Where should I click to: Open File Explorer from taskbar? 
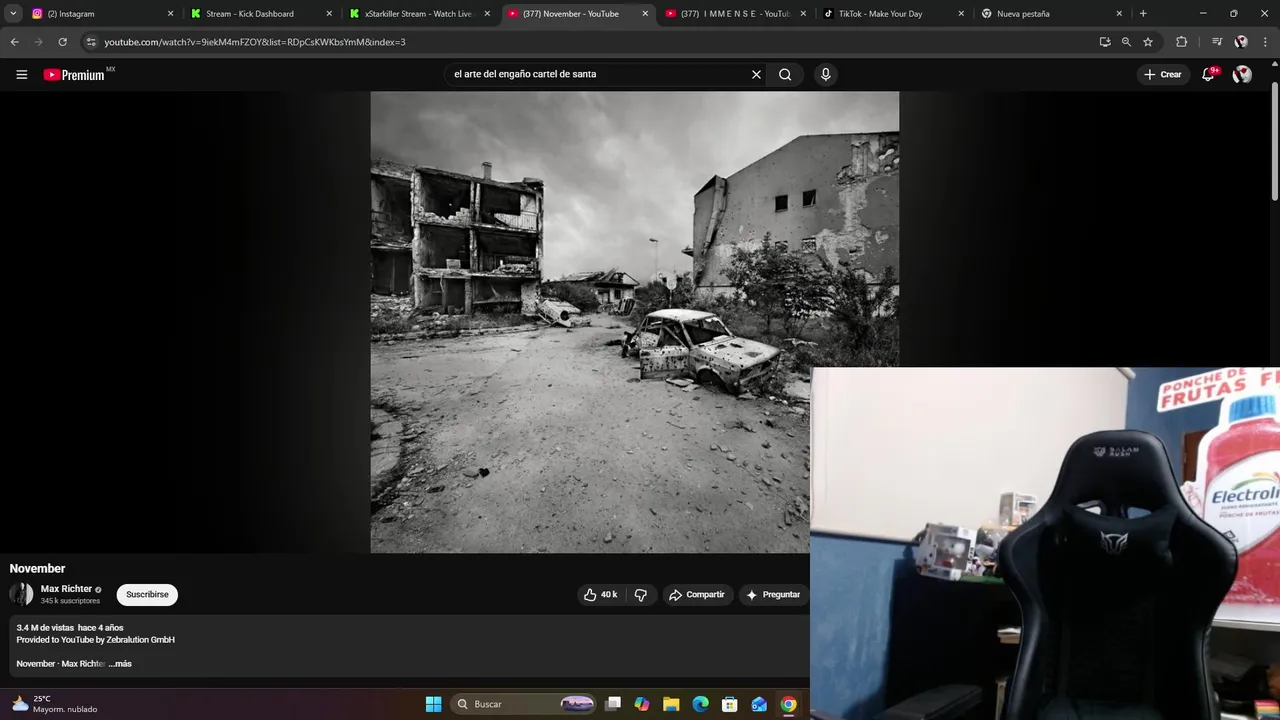pos(671,704)
